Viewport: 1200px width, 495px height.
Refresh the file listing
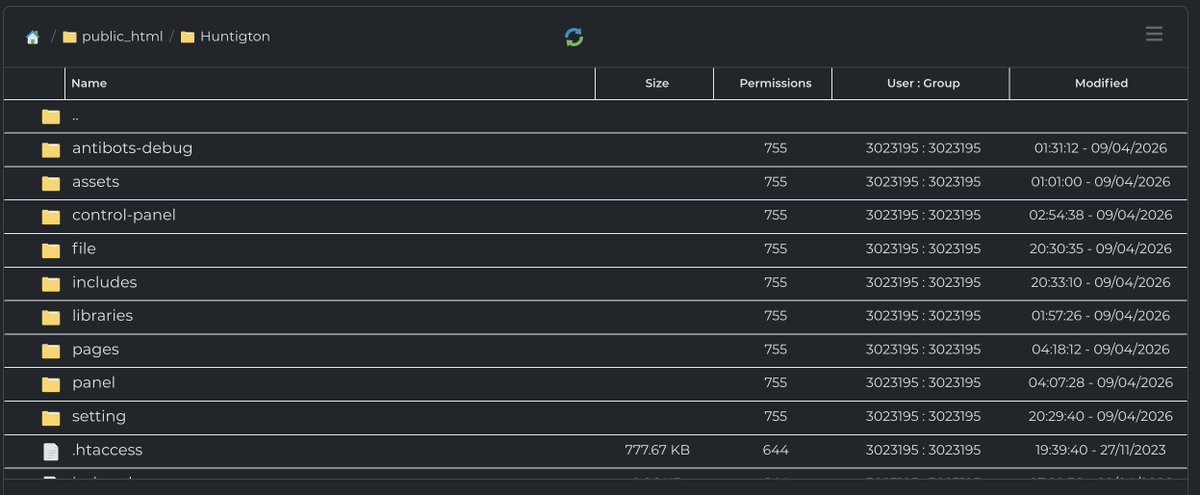coord(574,37)
